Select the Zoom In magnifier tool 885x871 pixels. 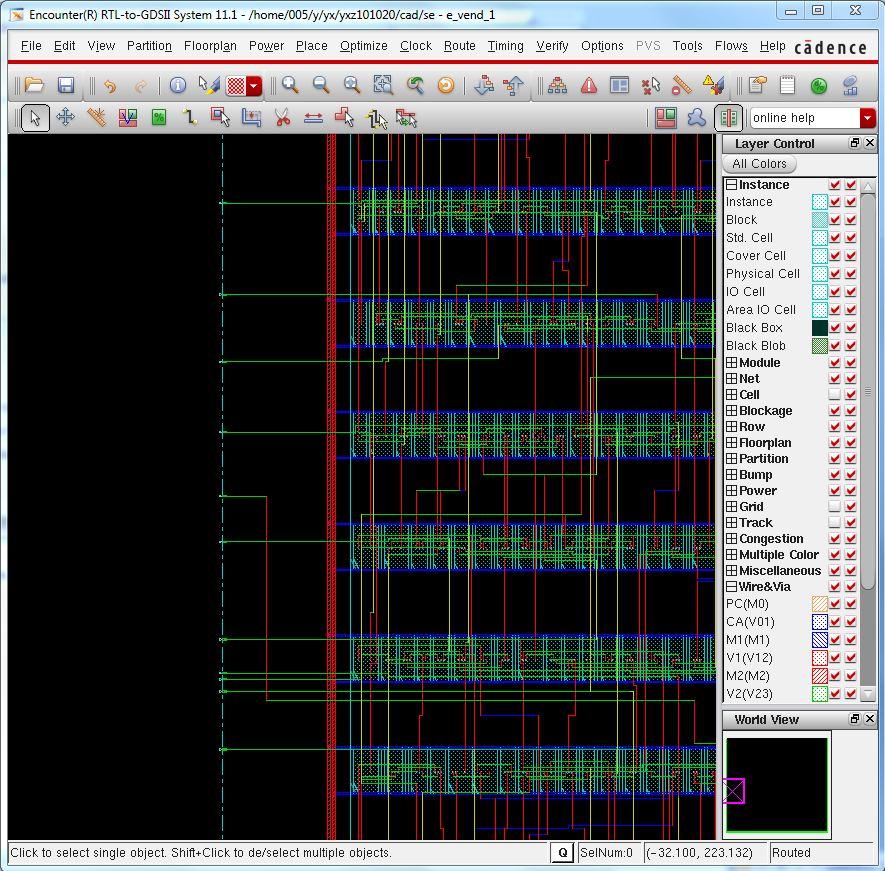coord(290,86)
